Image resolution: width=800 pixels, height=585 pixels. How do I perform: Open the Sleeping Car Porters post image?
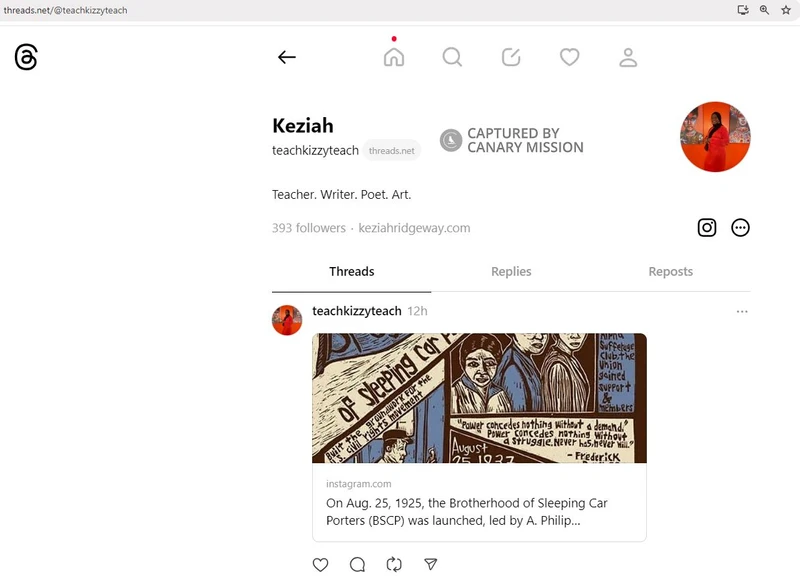479,398
